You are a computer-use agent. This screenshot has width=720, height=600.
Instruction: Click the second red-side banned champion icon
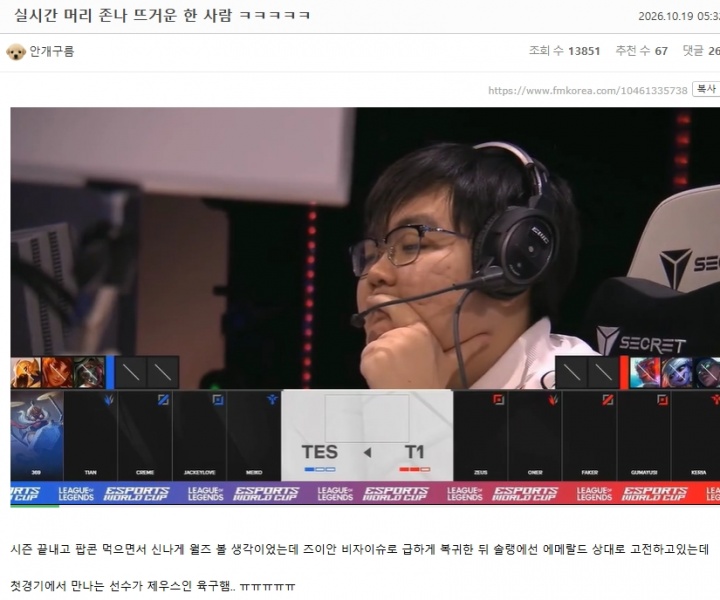676,372
